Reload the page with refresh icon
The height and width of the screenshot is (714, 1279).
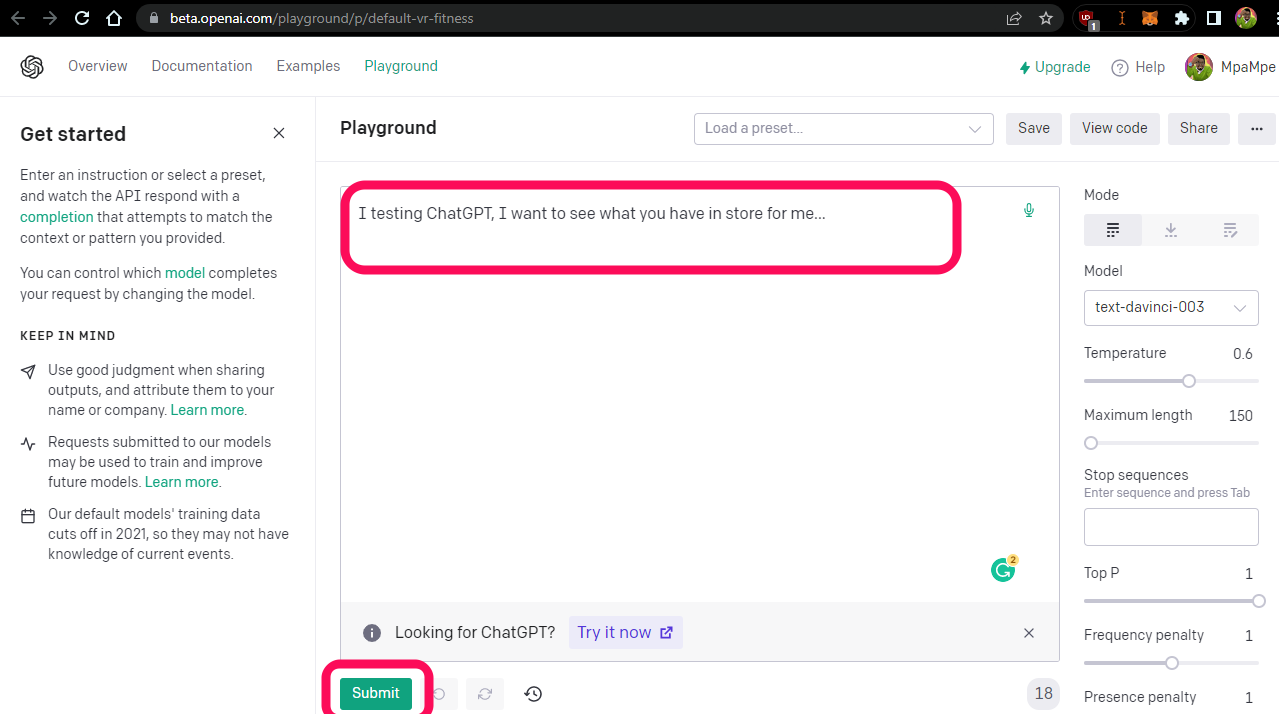82,18
